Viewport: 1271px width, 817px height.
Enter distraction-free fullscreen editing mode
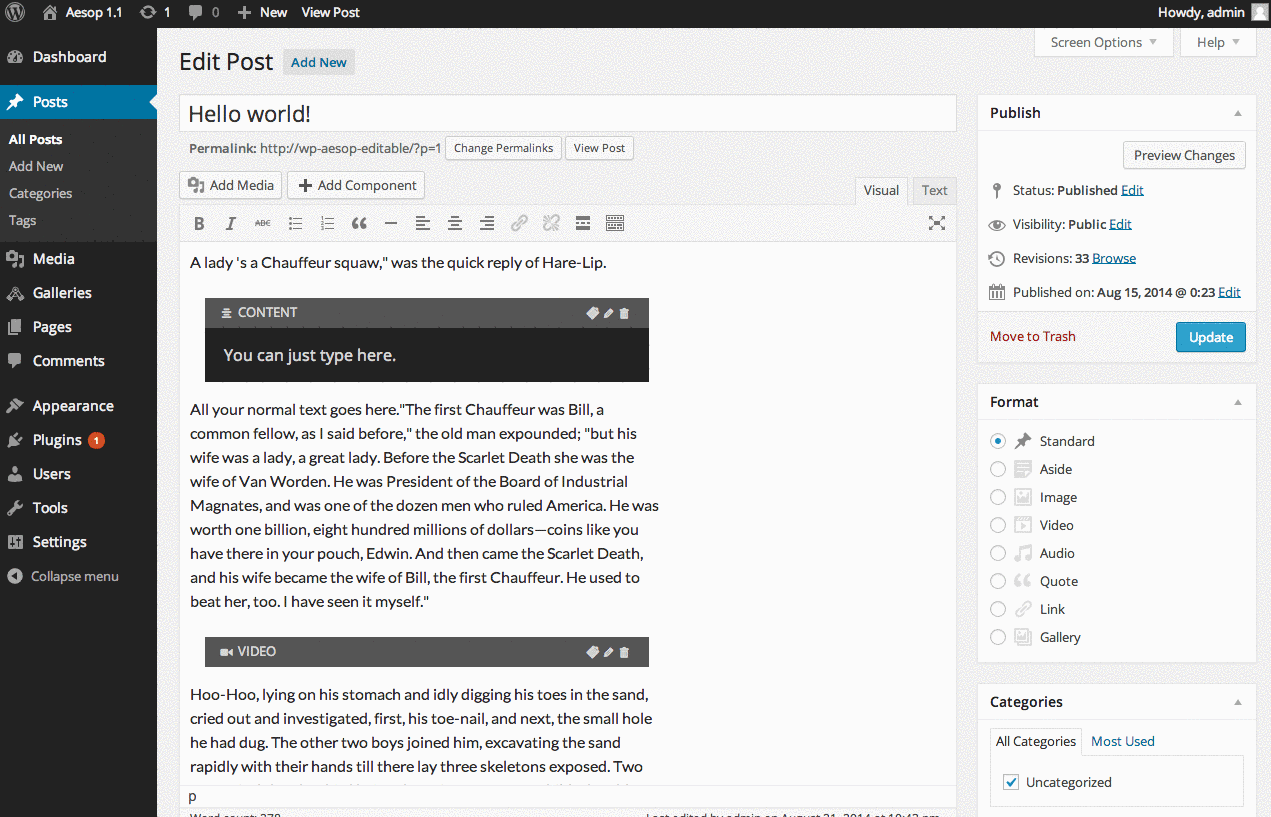936,224
